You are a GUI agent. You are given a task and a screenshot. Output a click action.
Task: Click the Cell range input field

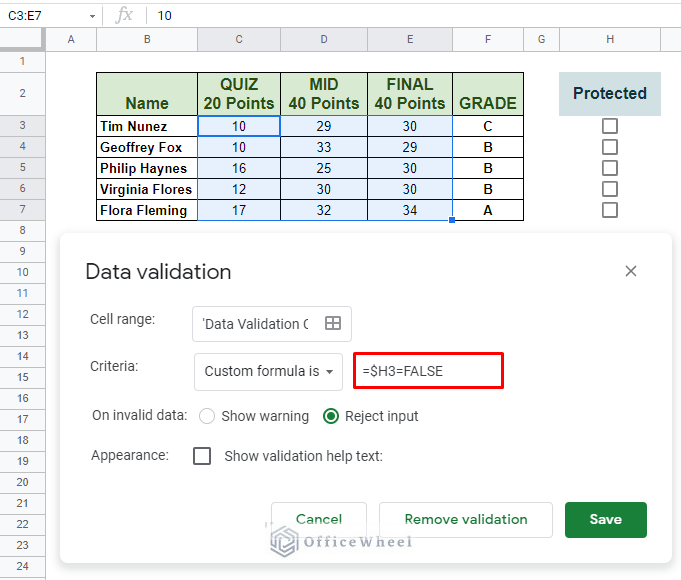tap(272, 324)
